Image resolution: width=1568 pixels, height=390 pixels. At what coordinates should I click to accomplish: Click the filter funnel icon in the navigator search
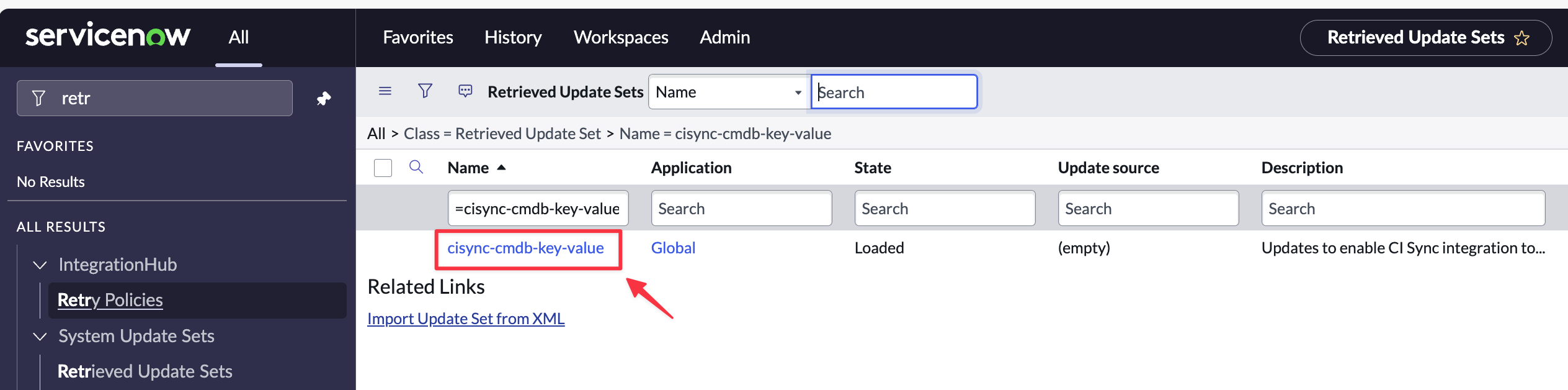click(38, 98)
